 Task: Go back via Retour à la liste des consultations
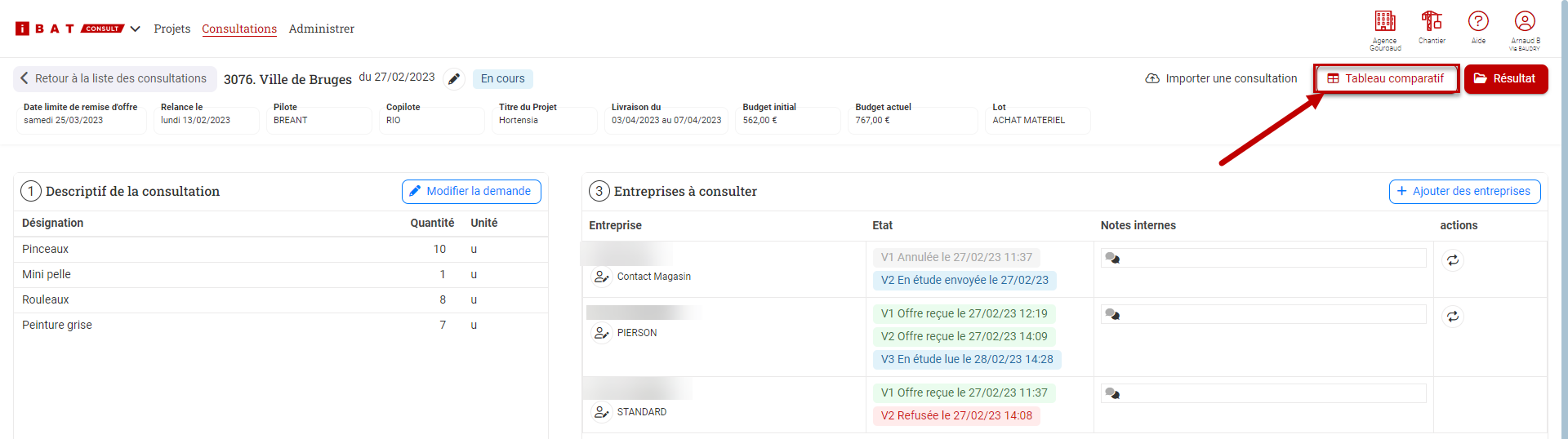(114, 78)
